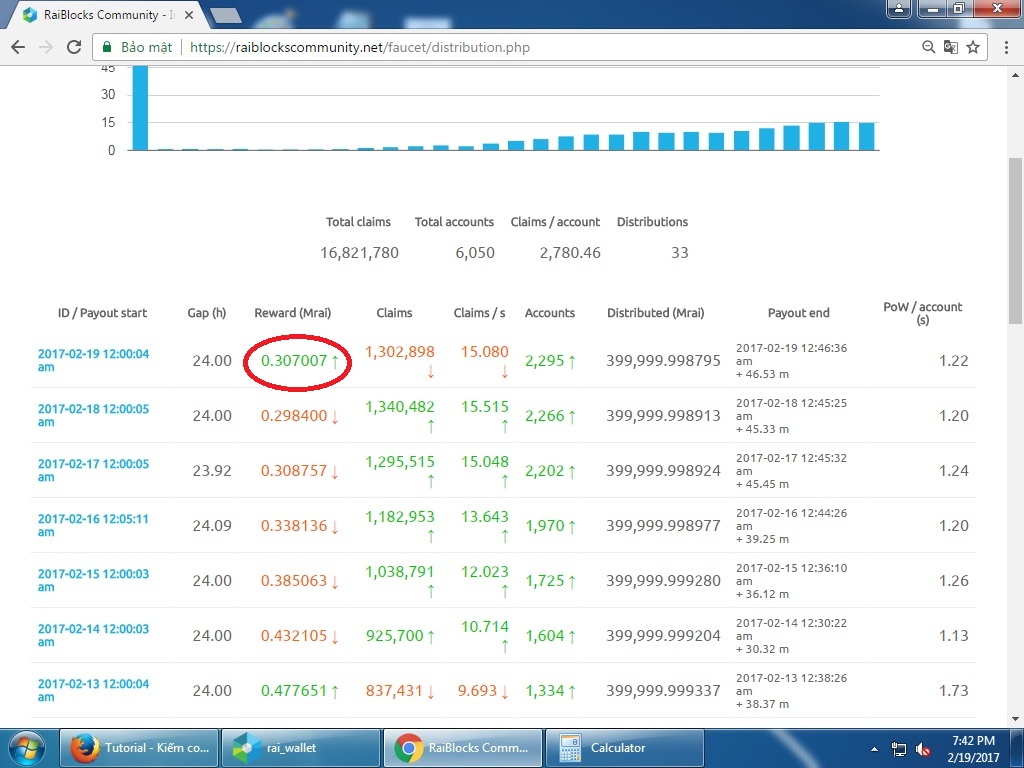This screenshot has width=1024, height=768.
Task: Show hidden system tray icons
Action: [x=874, y=749]
